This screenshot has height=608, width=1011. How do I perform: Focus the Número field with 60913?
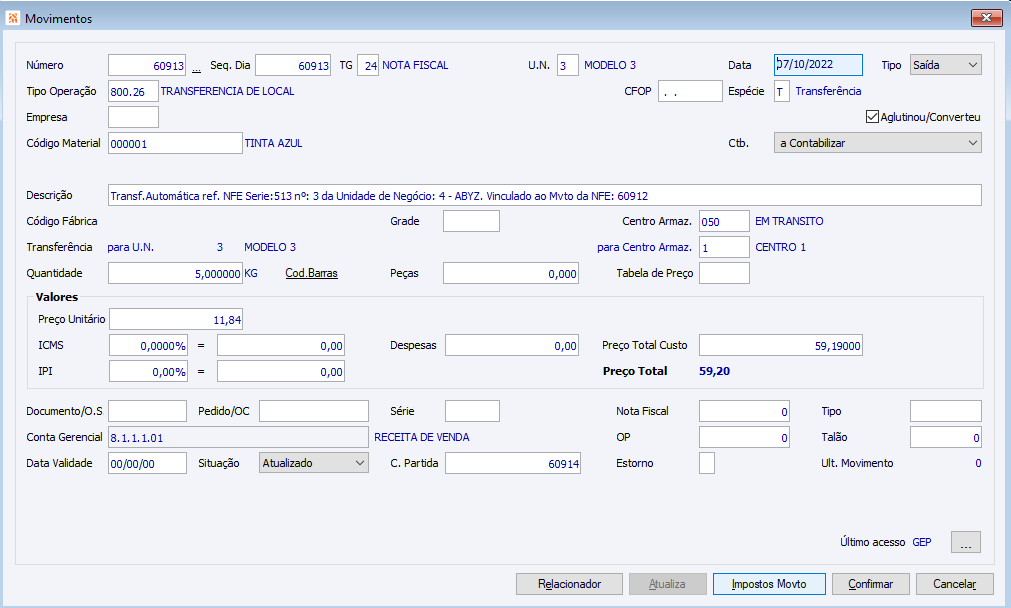[x=147, y=66]
